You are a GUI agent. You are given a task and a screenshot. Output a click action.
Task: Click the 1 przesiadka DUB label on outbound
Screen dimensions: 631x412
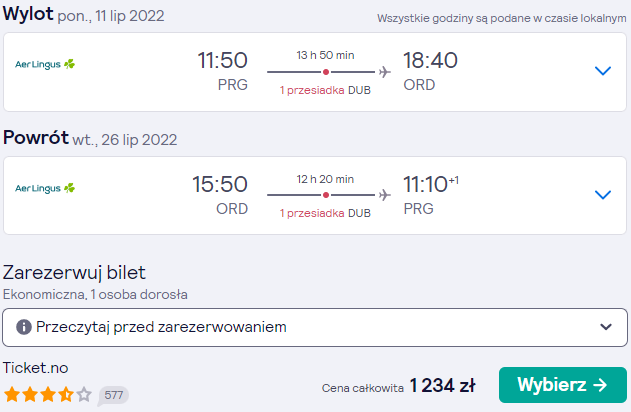tap(325, 90)
